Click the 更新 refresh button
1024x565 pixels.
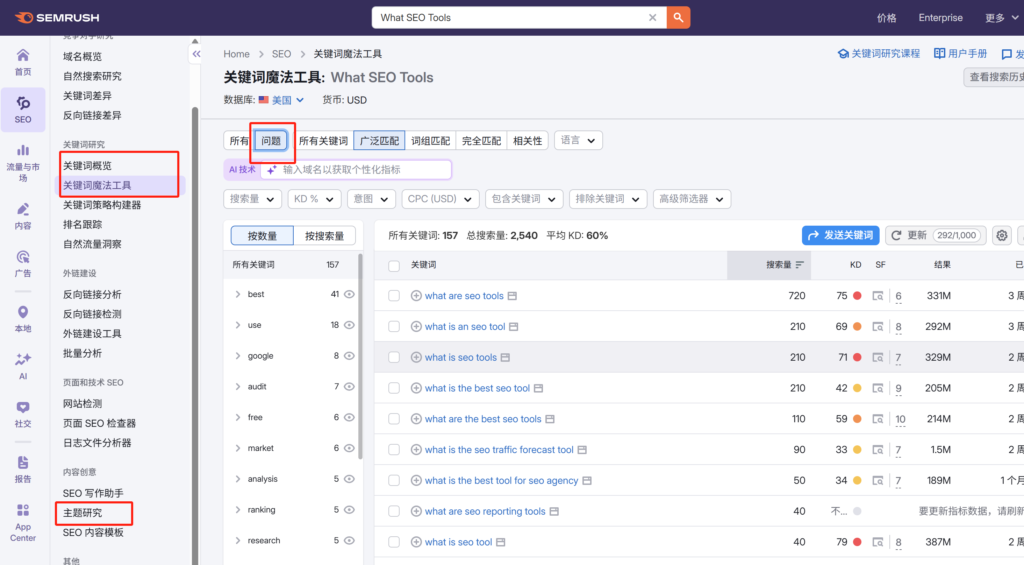936,235
